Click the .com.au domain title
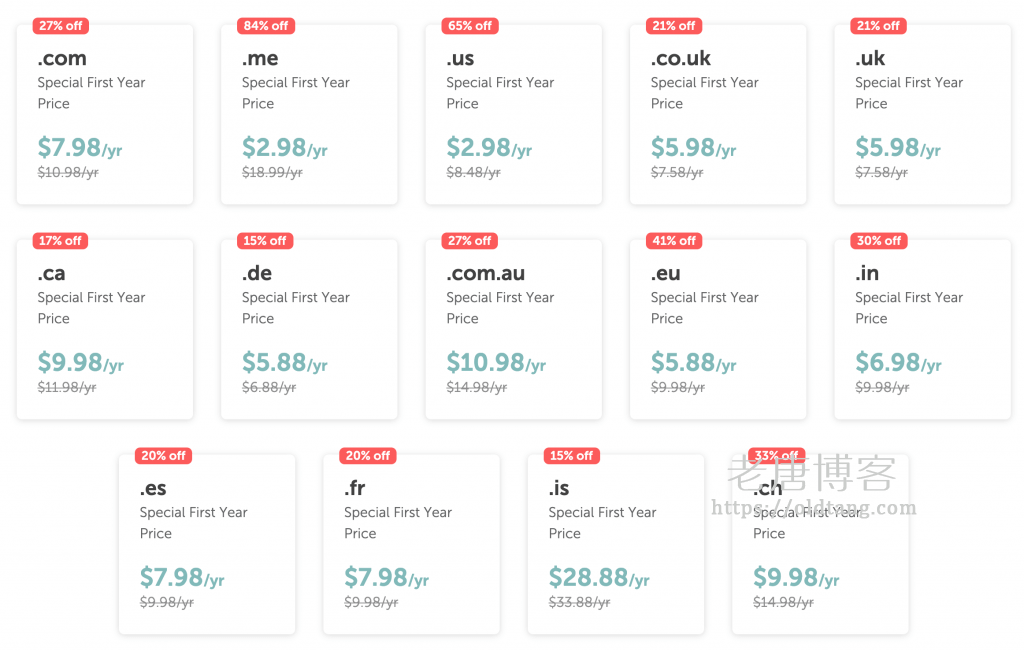The height and width of the screenshot is (651, 1024). [x=485, y=273]
